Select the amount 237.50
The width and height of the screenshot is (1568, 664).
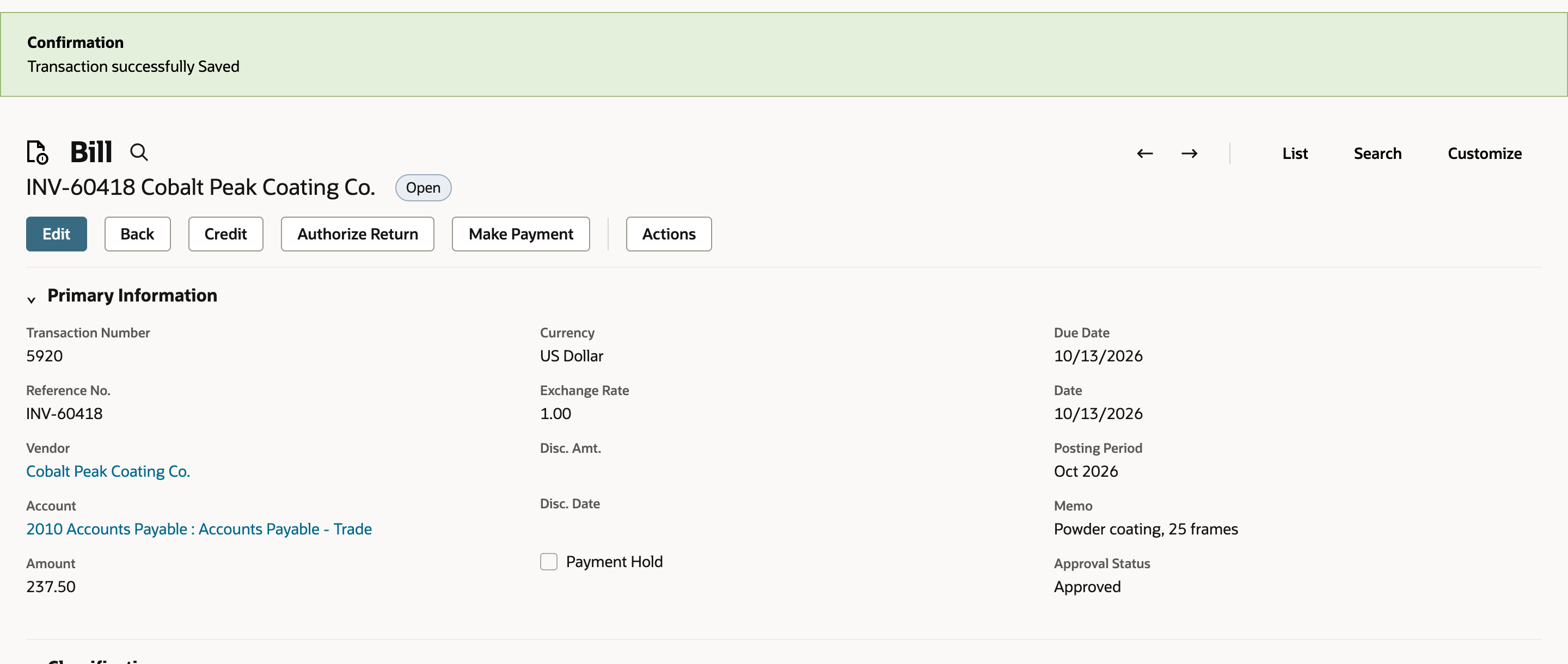[51, 586]
